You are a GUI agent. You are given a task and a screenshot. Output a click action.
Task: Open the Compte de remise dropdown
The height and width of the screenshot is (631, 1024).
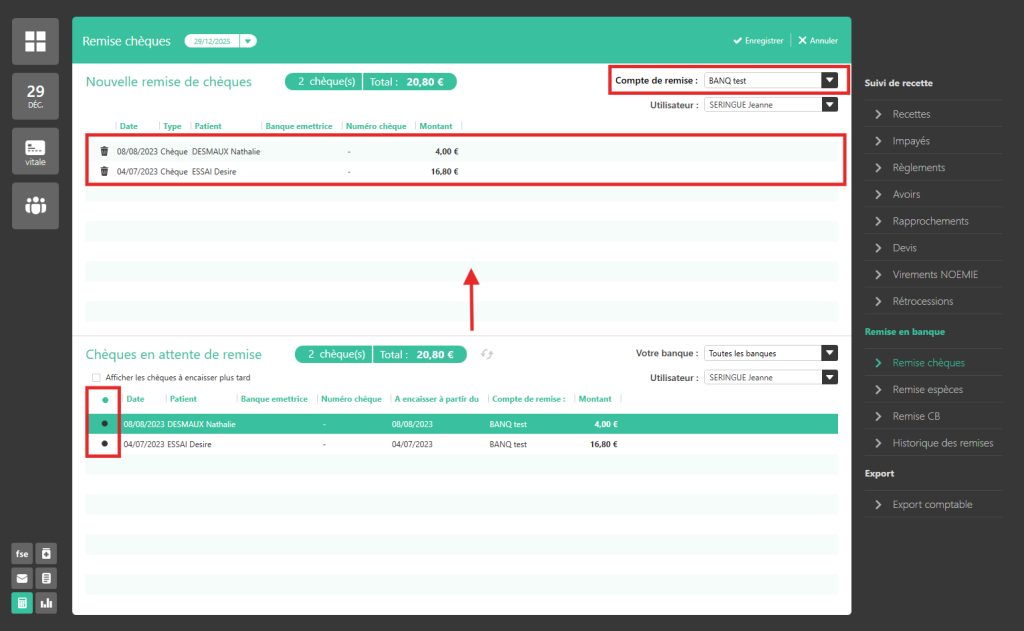(x=828, y=80)
